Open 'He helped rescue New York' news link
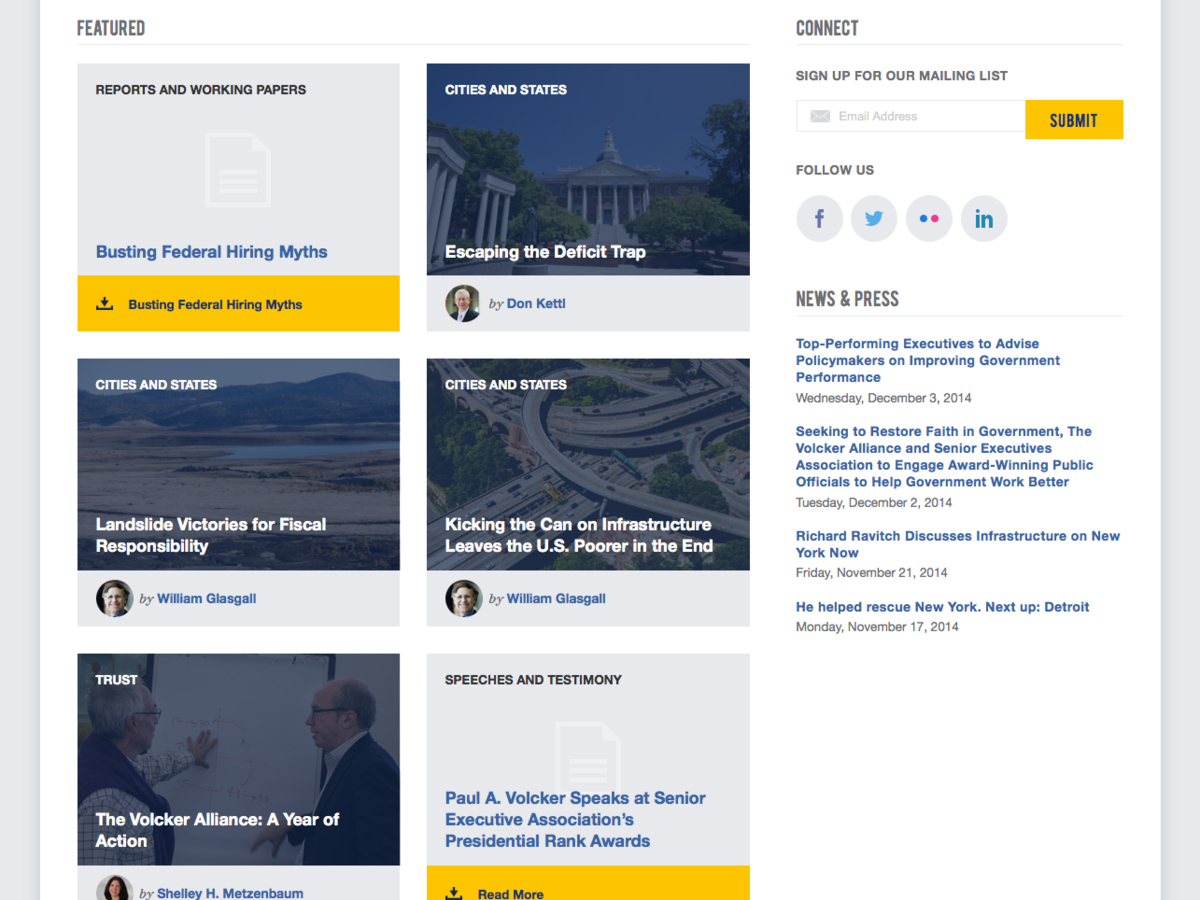Screen dimensions: 1200x900 click(942, 607)
